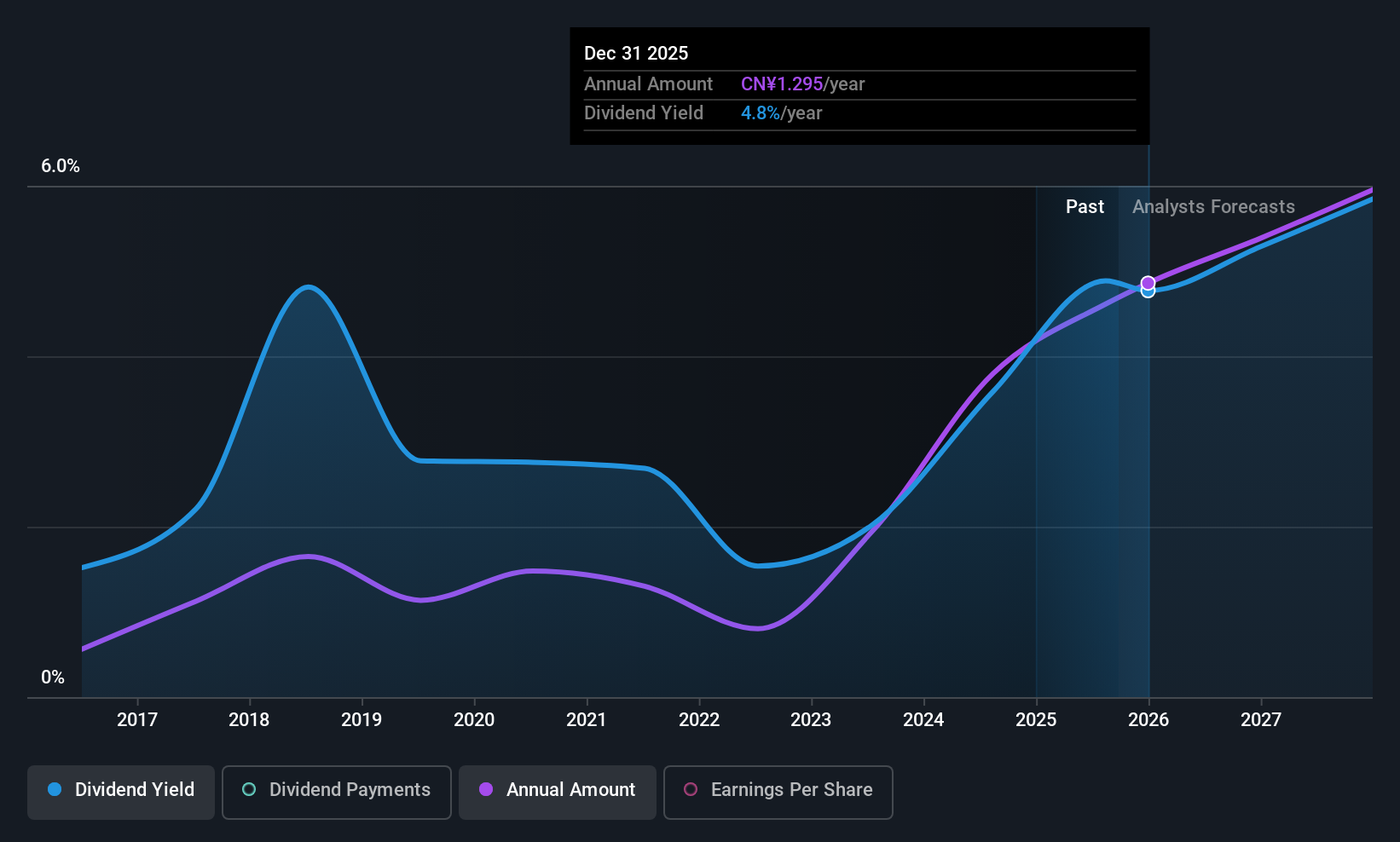Click the 2017 x-axis label

point(137,720)
